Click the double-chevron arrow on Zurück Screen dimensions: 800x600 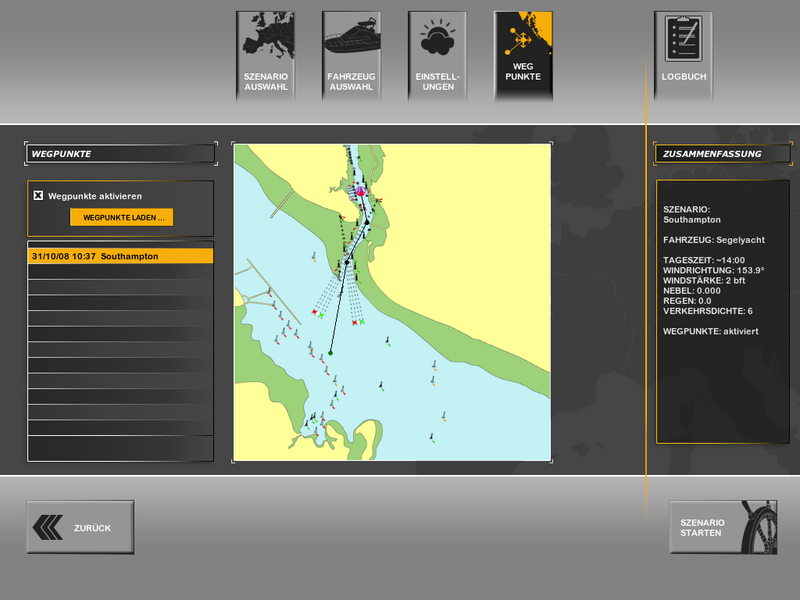click(x=48, y=527)
